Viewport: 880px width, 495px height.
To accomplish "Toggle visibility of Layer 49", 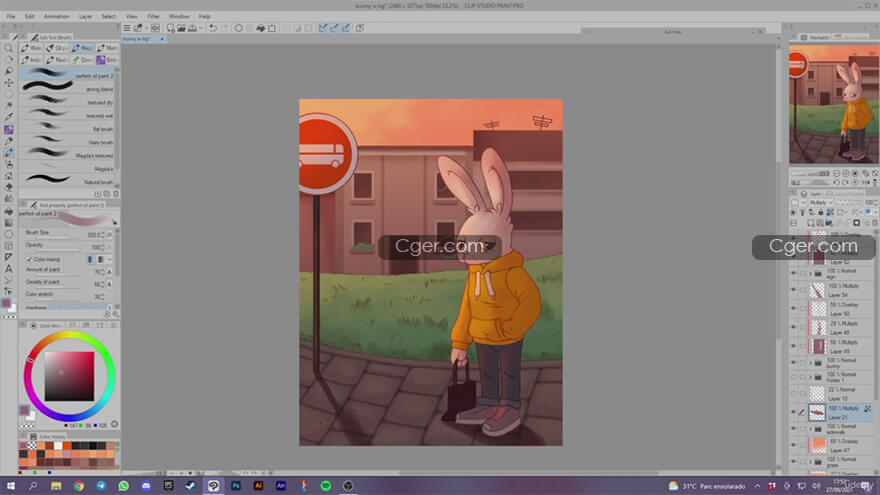I will [x=794, y=346].
